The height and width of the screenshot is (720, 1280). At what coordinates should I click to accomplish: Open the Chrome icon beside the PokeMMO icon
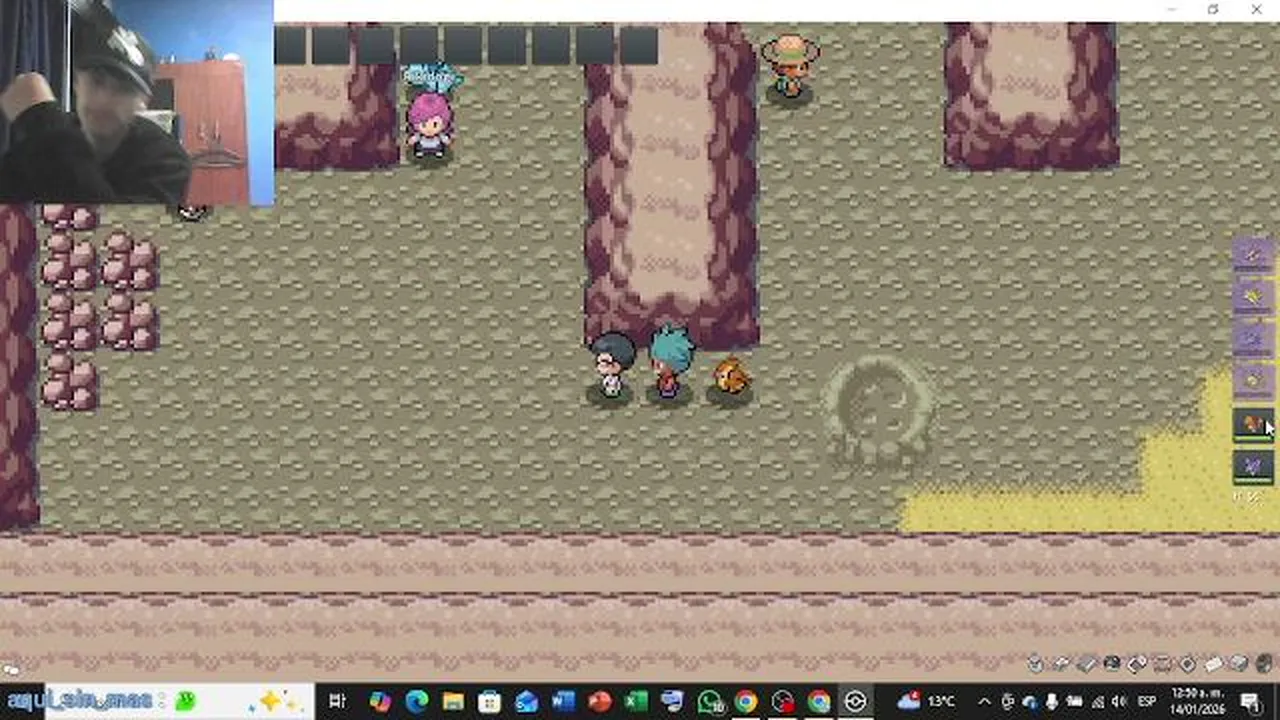(819, 701)
